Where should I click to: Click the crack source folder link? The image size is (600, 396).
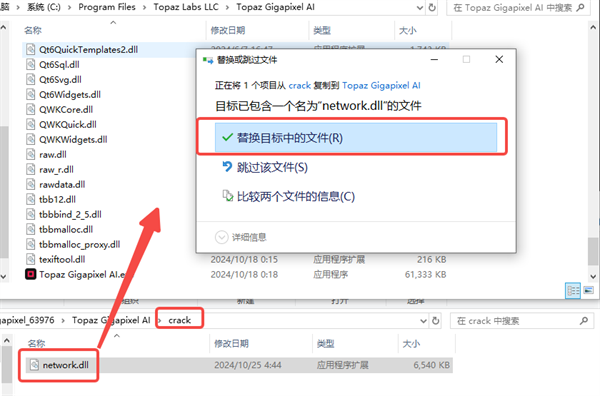click(299, 85)
